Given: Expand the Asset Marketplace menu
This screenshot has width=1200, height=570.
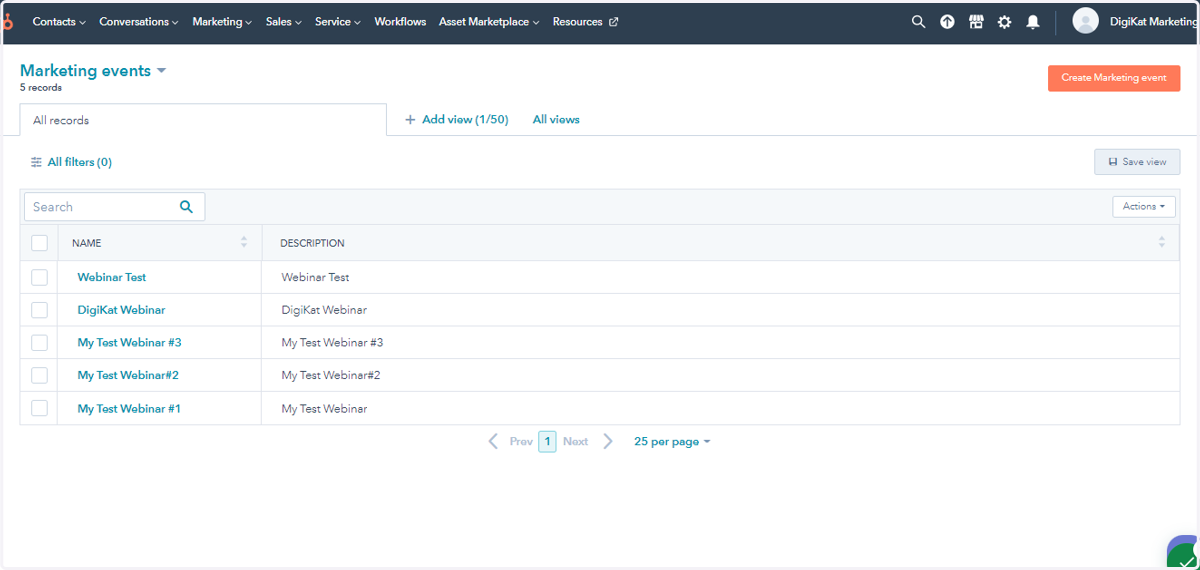Looking at the screenshot, I should coord(489,21).
